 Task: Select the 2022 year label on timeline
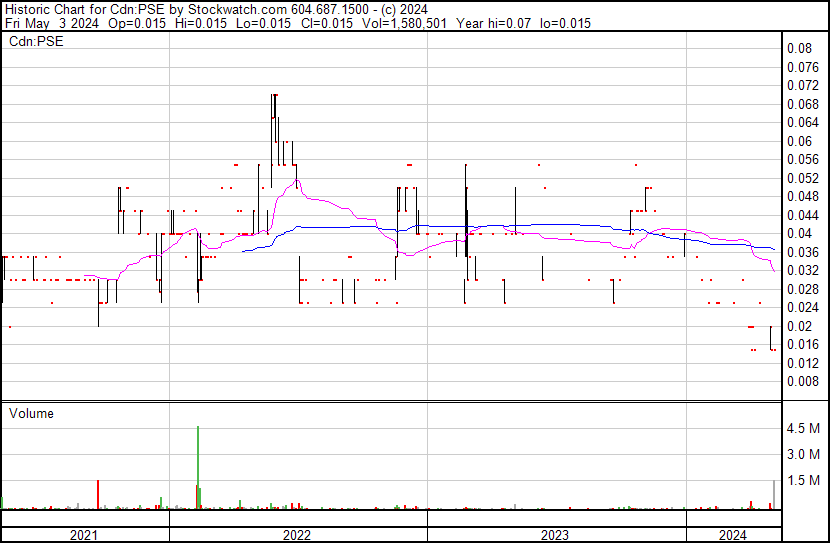point(297,535)
